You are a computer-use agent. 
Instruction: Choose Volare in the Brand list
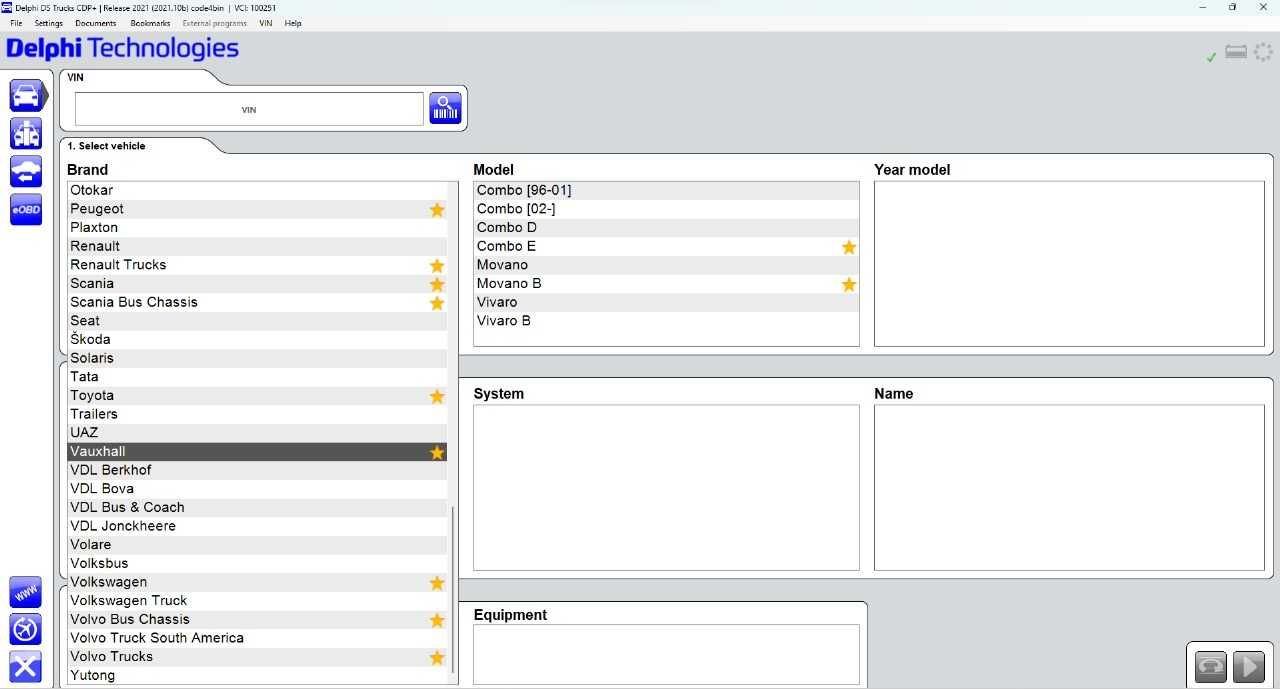tap(257, 545)
